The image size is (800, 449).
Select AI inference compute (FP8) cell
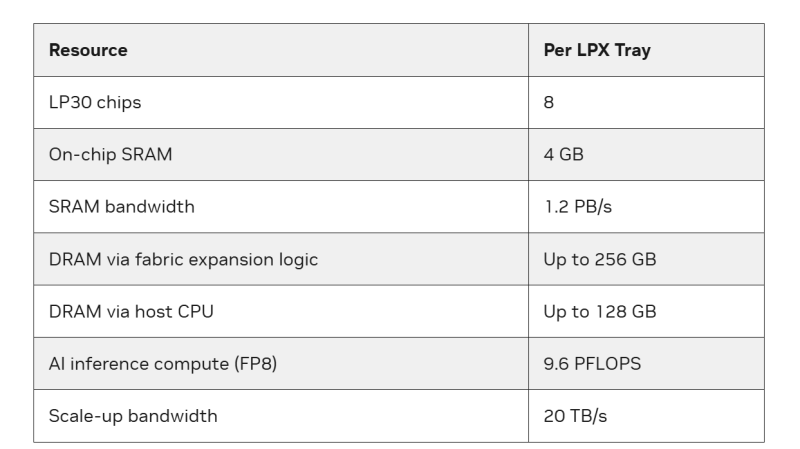(x=163, y=363)
